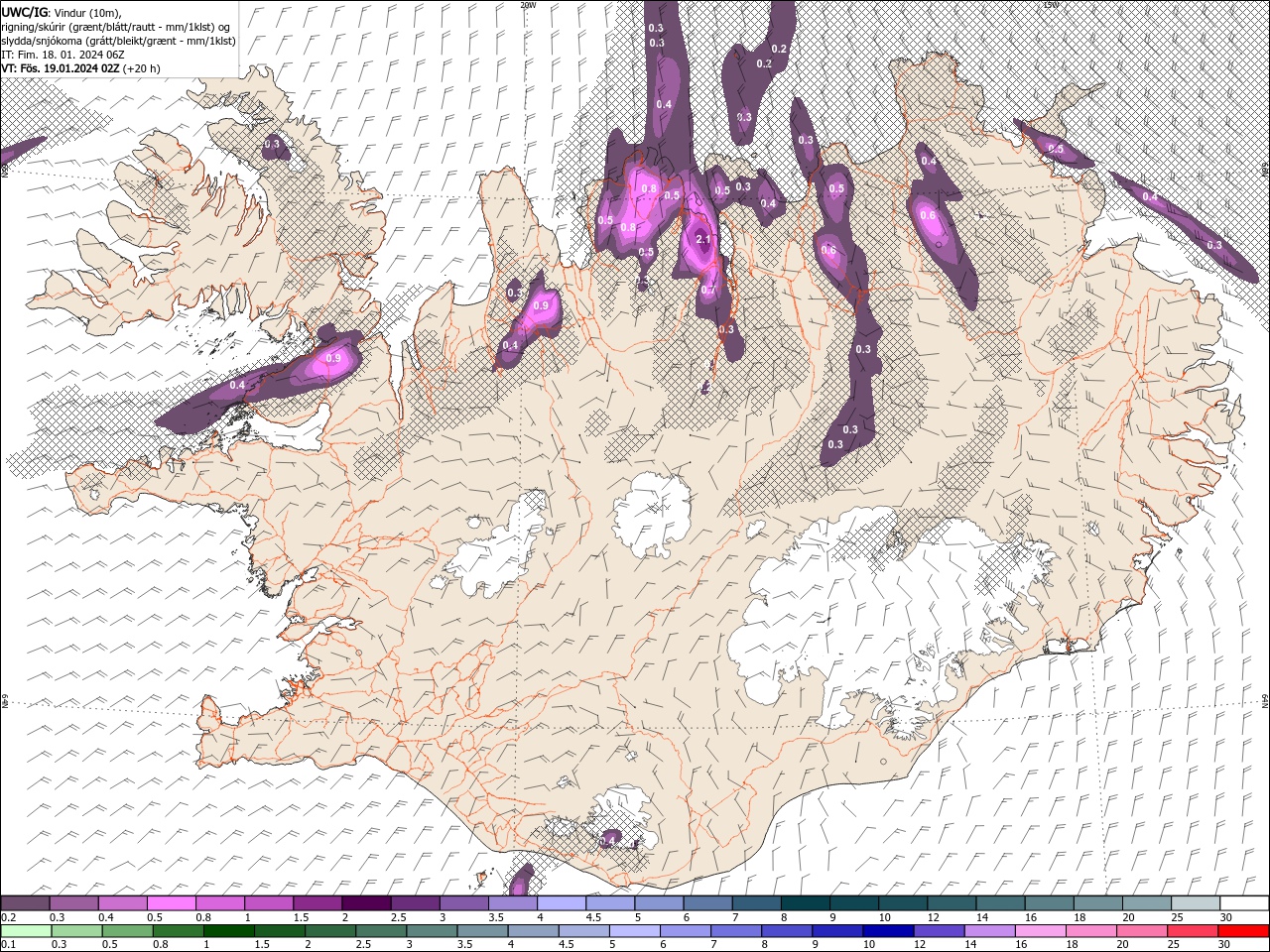Pick the dark mauve 0.2 swatch in the snow legend
Image resolution: width=1270 pixels, height=952 pixels.
coord(25,903)
